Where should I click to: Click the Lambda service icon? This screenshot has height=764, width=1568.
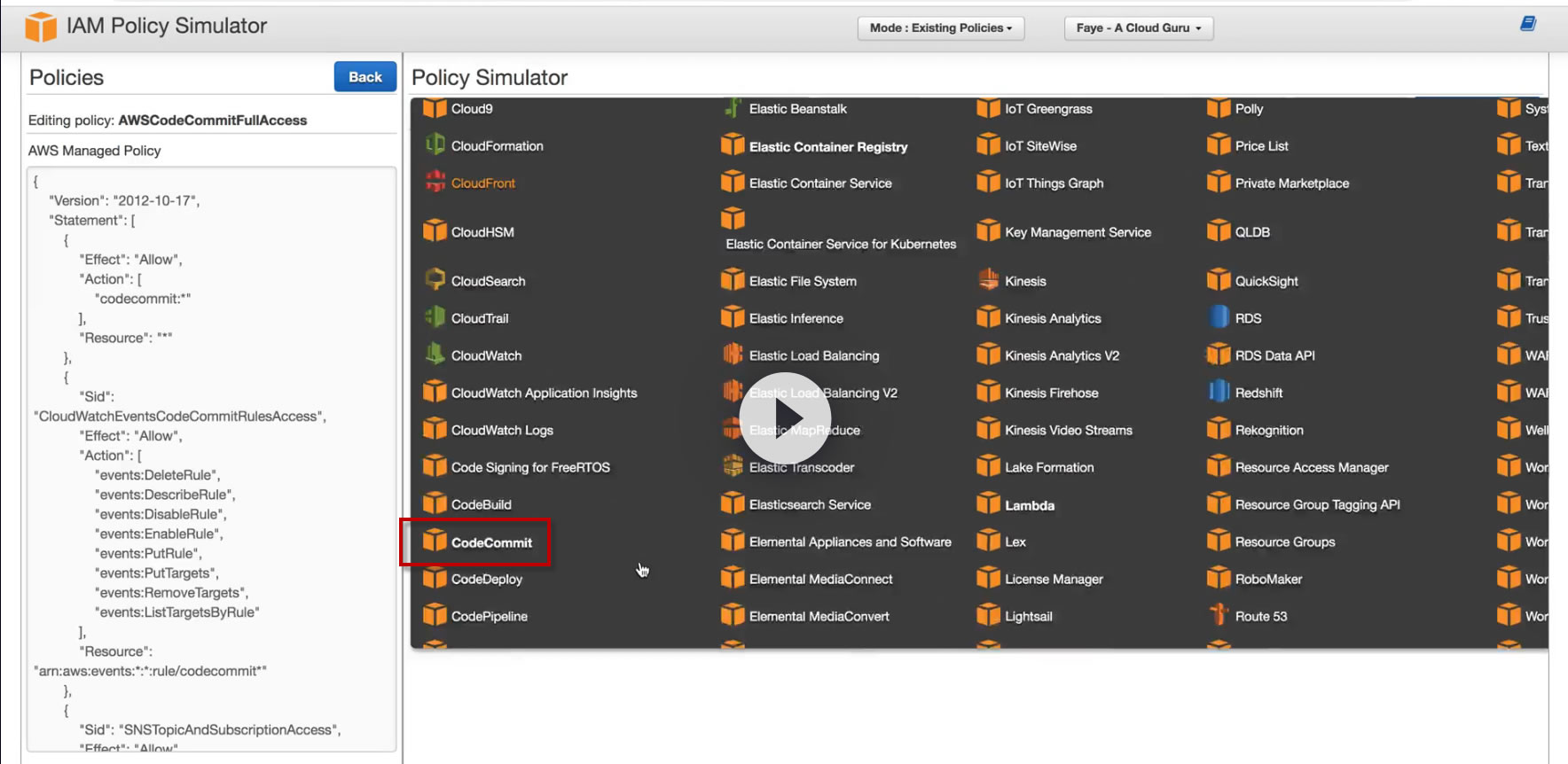coord(988,504)
